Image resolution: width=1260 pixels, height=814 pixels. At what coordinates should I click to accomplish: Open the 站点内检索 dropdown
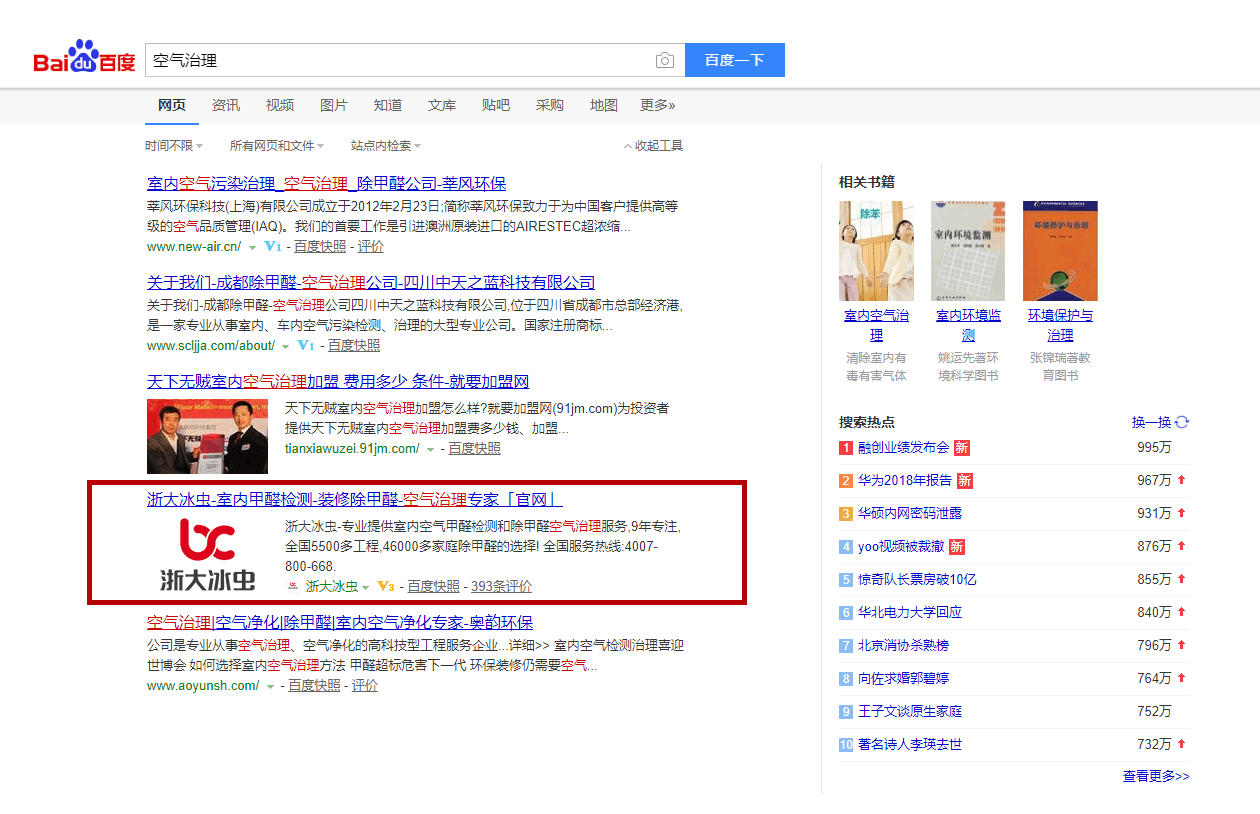(x=386, y=146)
